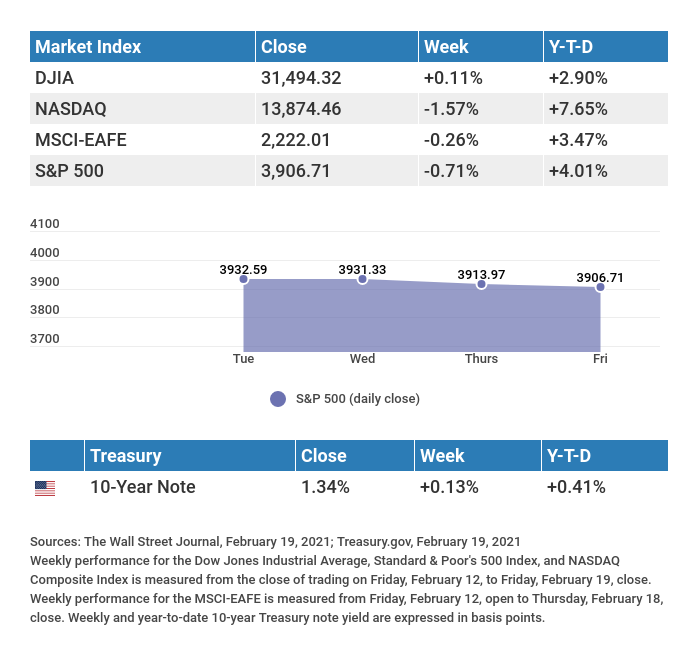Click the US flag icon

[45, 488]
